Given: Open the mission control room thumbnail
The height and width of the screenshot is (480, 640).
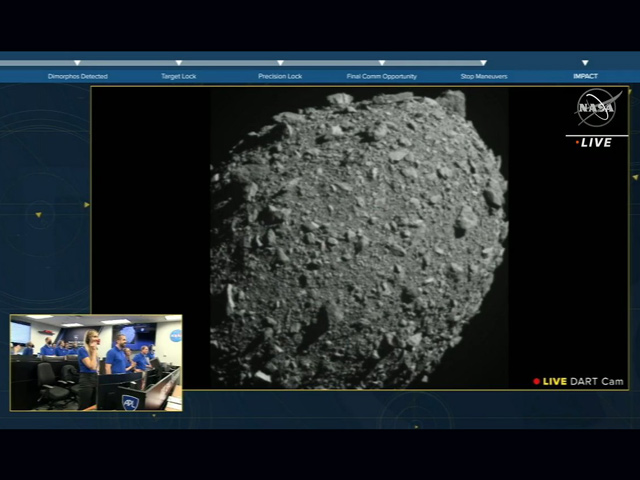Looking at the screenshot, I should [96, 363].
